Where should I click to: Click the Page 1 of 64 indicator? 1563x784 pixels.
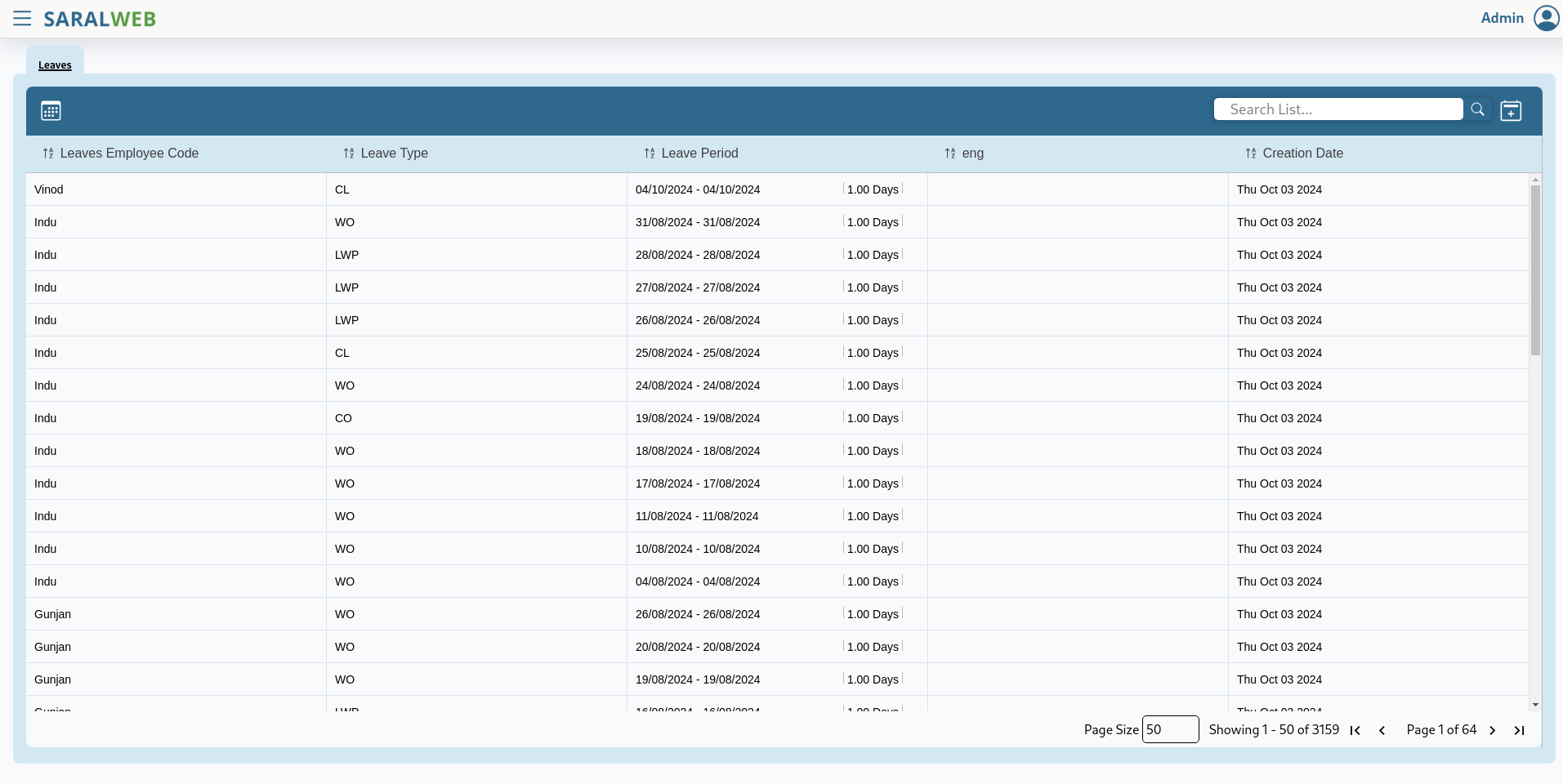1441,729
